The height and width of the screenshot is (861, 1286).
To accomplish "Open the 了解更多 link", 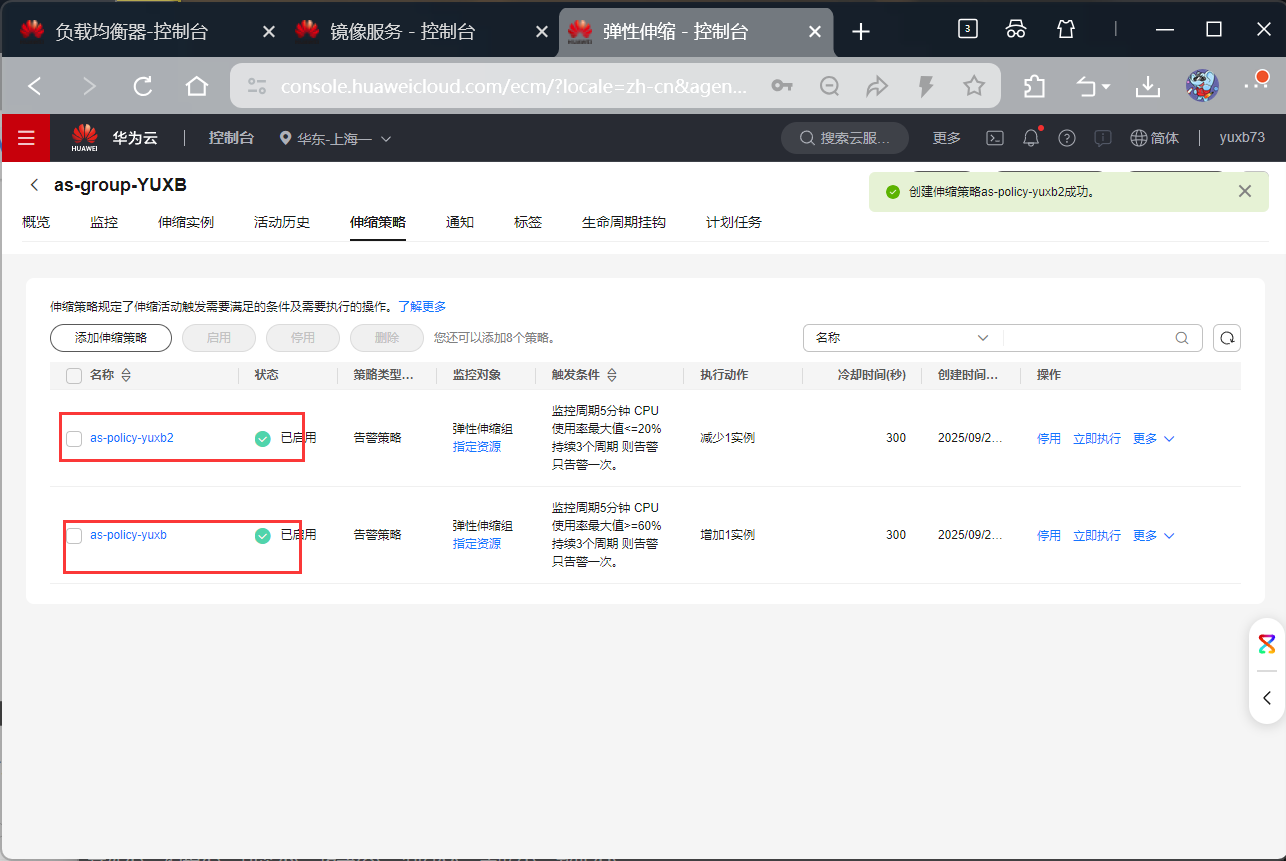I will [422, 306].
